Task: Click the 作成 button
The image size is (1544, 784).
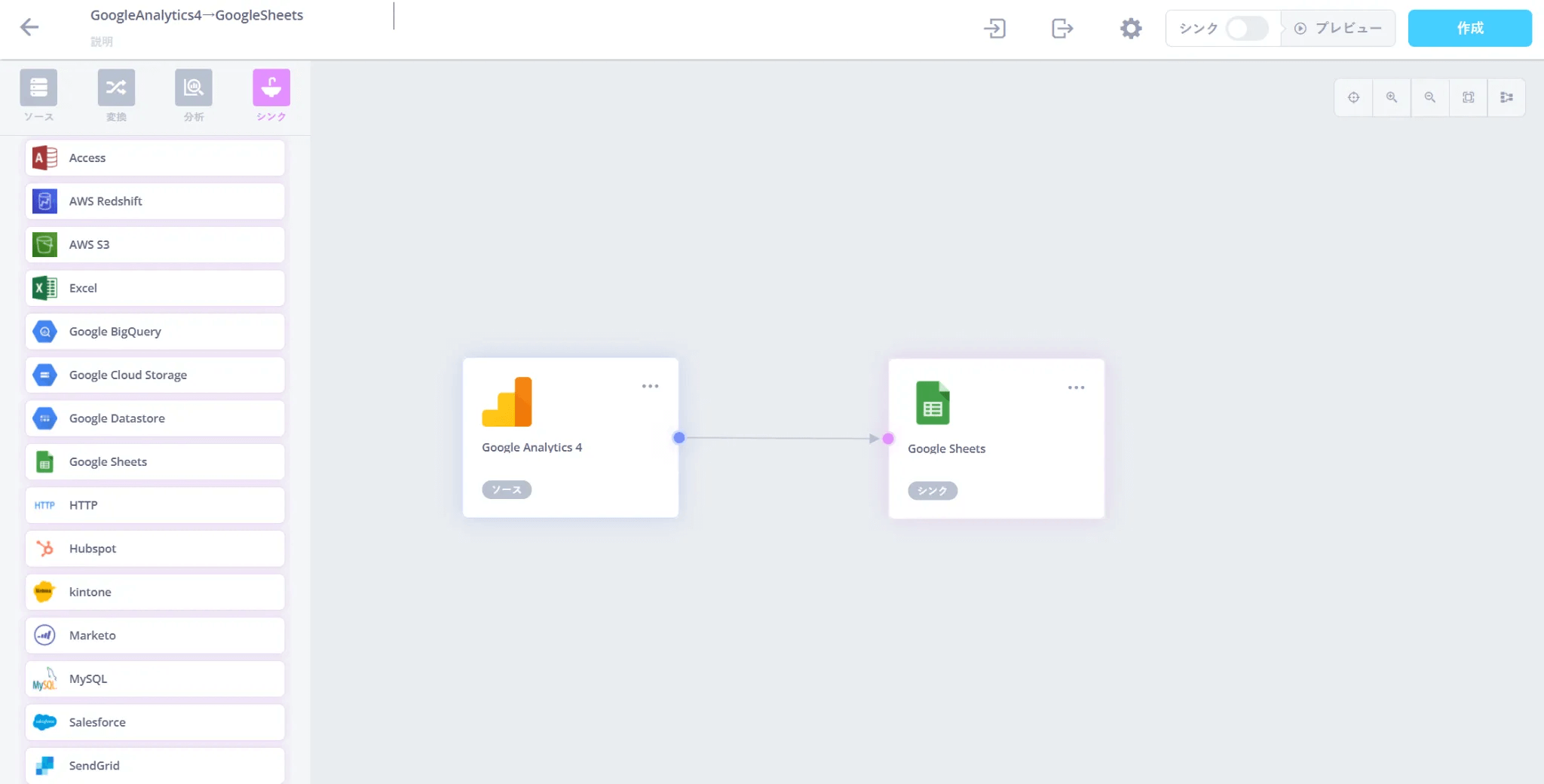Action: coord(1469,29)
